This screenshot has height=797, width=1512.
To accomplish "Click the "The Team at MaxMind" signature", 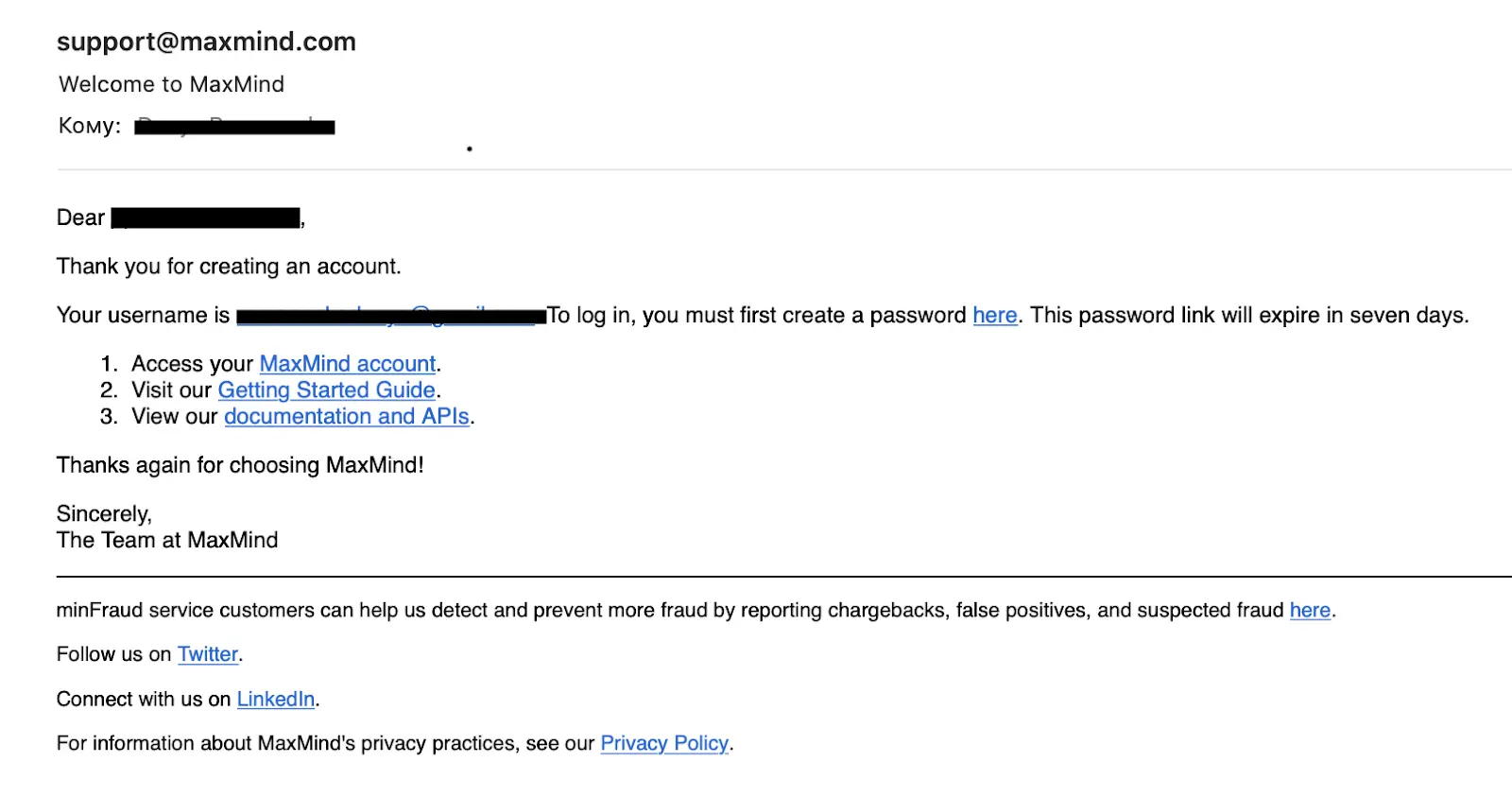I will click(167, 541).
